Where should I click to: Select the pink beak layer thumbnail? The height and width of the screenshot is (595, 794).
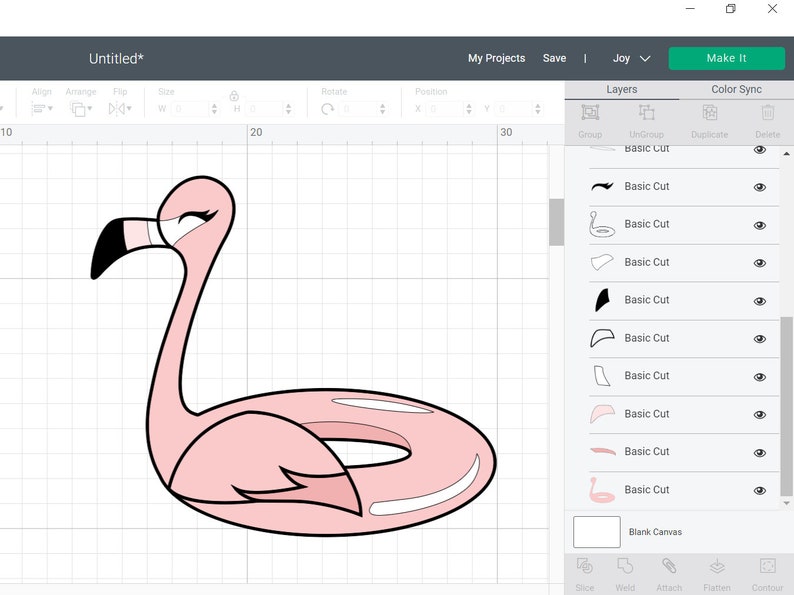[602, 414]
